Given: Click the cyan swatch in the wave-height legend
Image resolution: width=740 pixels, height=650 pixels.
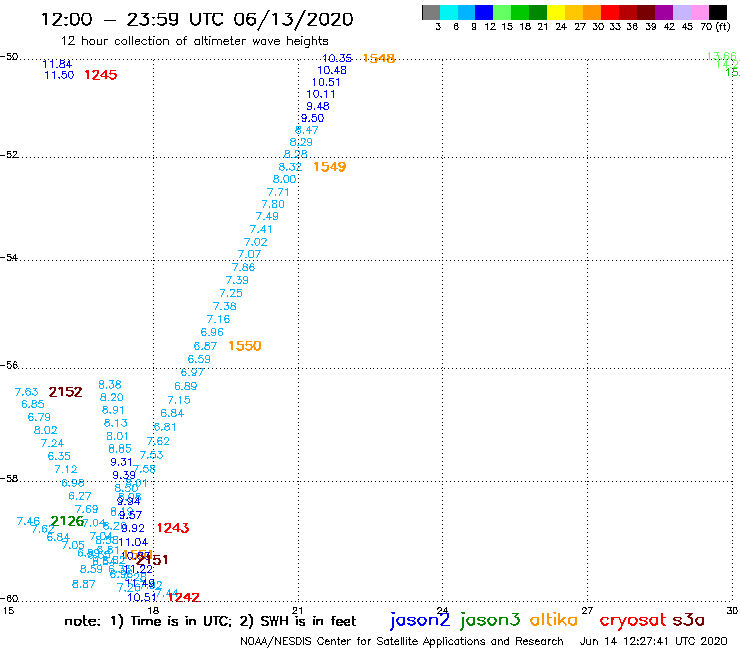Looking at the screenshot, I should click(449, 12).
